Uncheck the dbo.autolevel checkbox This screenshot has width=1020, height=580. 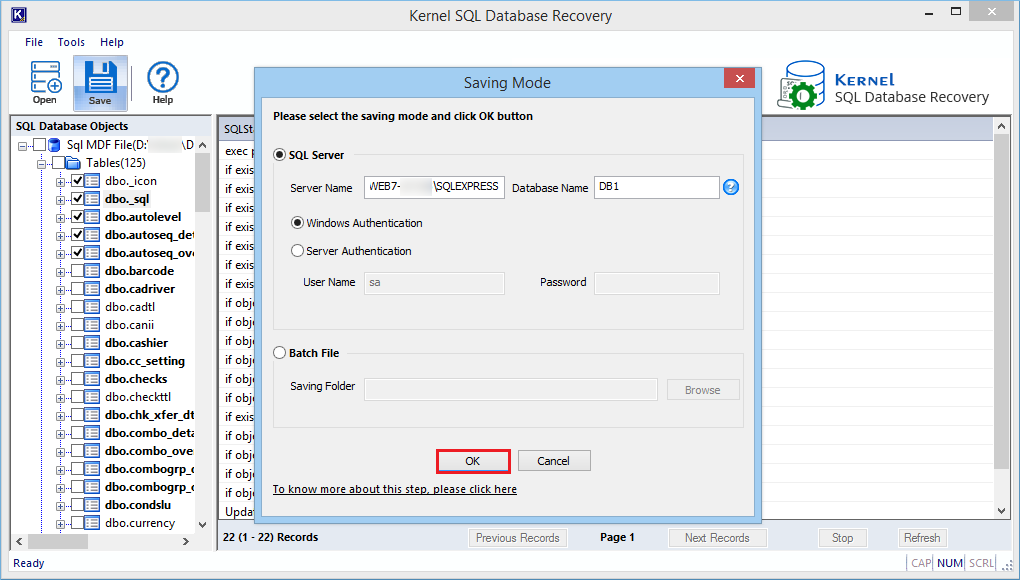77,217
